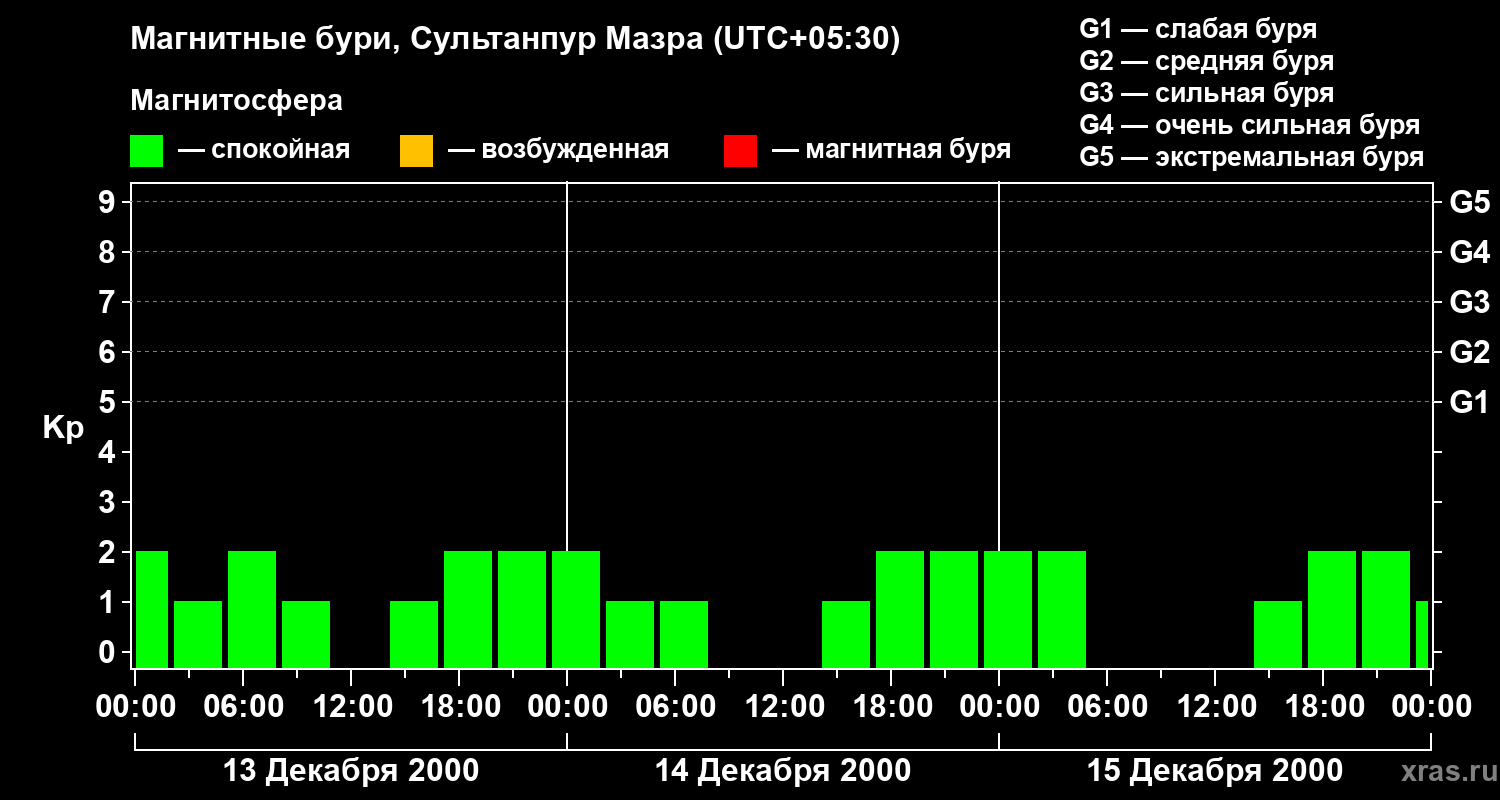
Task: Click the orange 'возбужденная' legend swatch
Action: pyautogui.click(x=416, y=151)
